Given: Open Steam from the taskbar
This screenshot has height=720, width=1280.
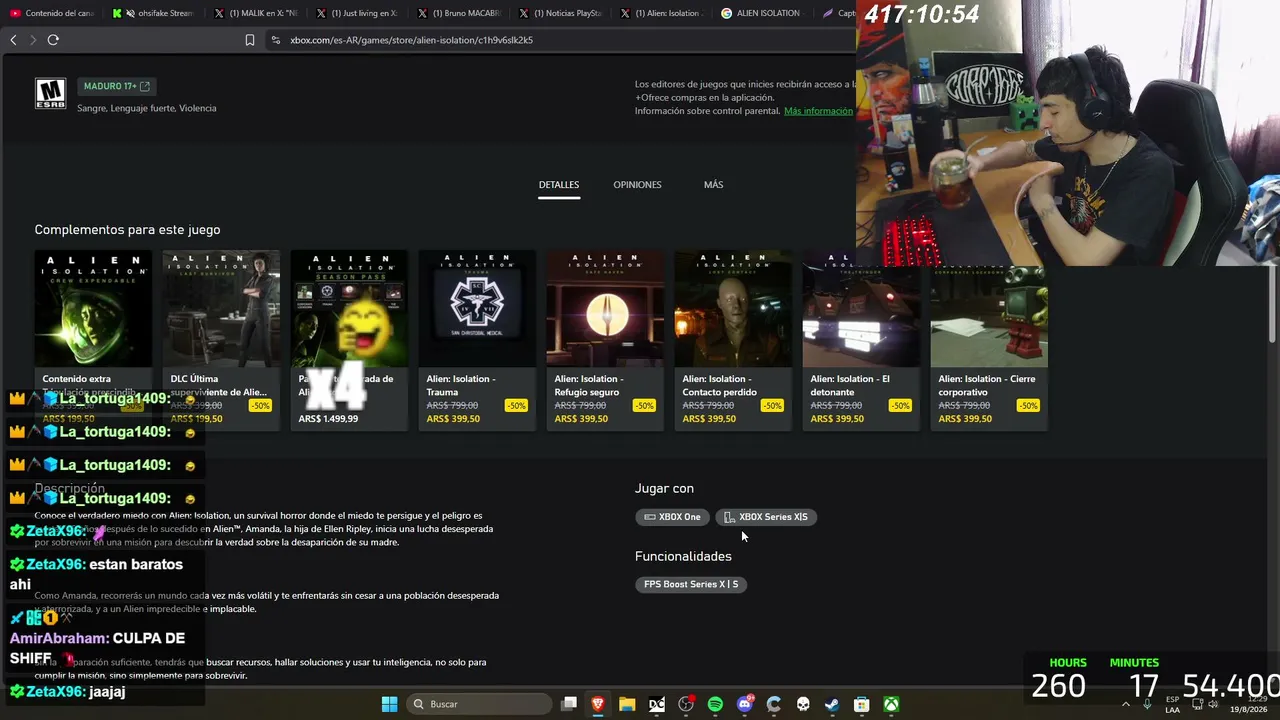Looking at the screenshot, I should [832, 704].
